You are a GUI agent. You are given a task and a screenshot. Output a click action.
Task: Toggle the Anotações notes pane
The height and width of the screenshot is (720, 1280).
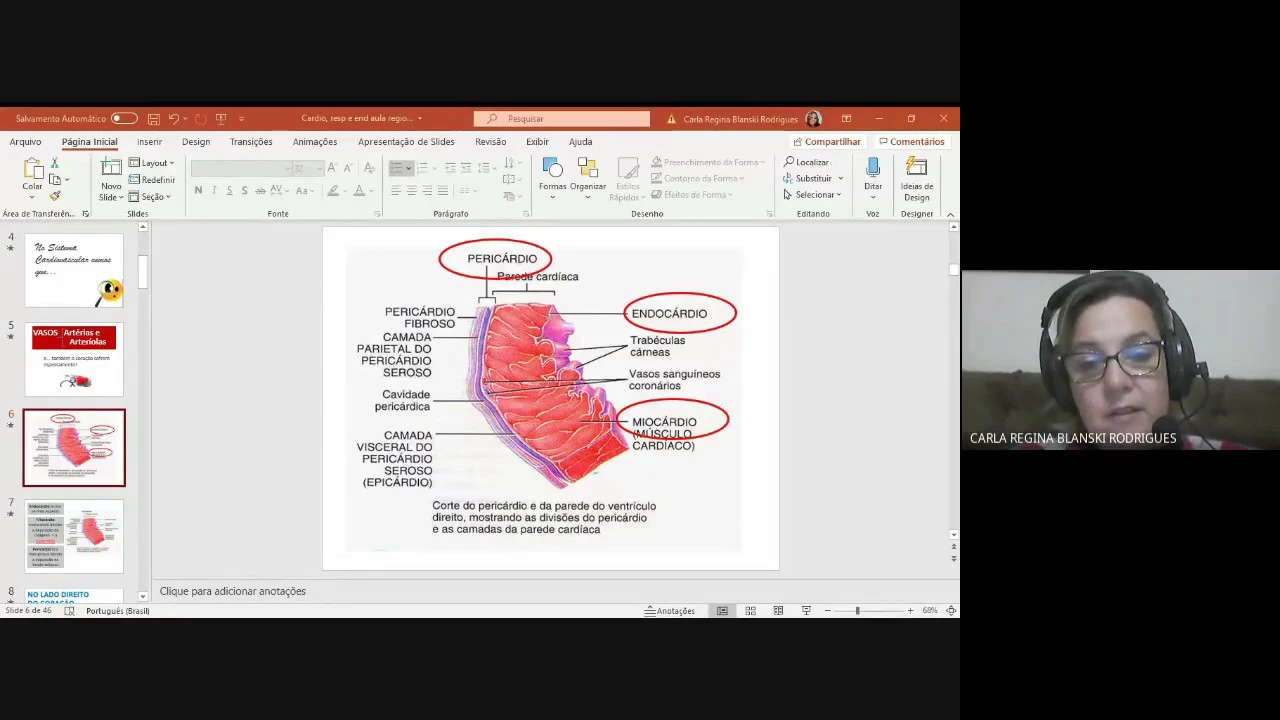670,611
